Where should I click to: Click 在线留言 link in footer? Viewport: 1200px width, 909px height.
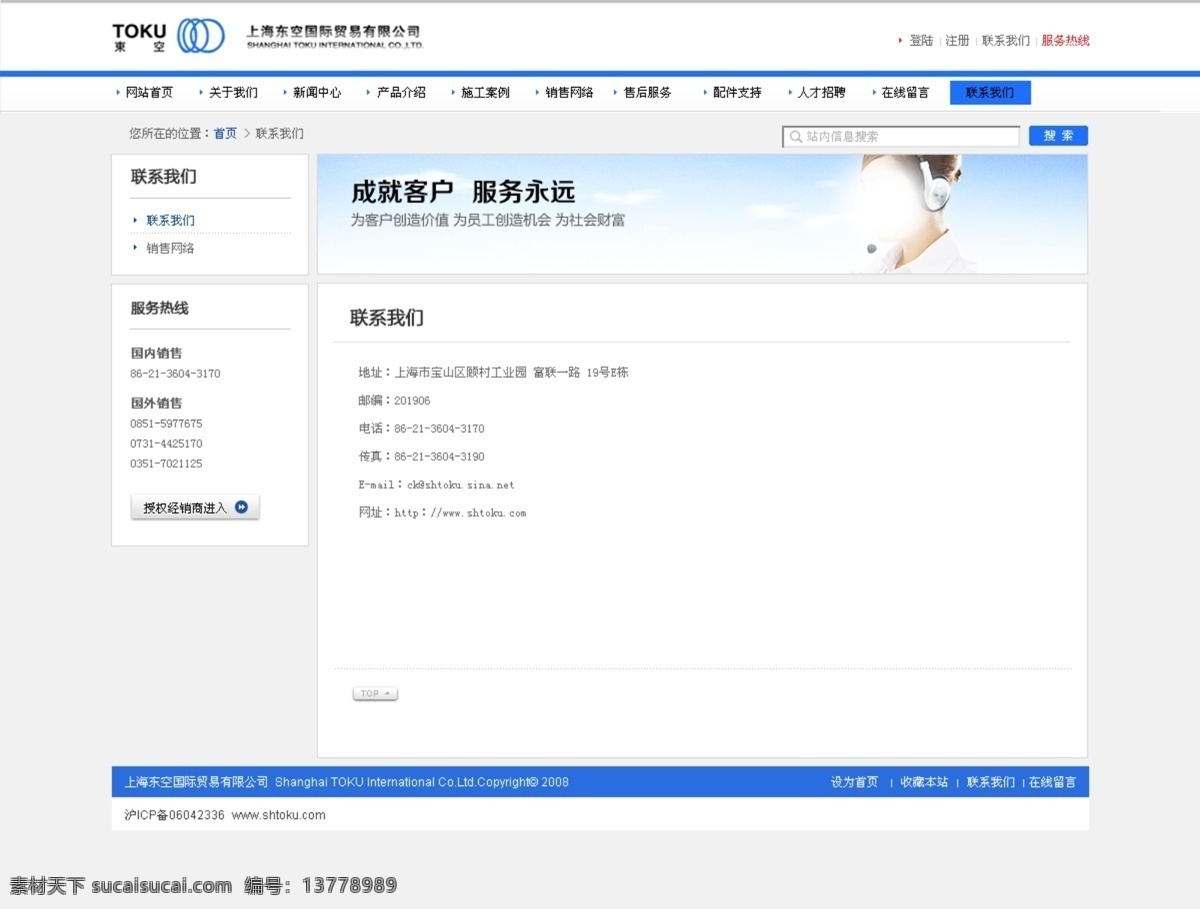tap(1053, 783)
